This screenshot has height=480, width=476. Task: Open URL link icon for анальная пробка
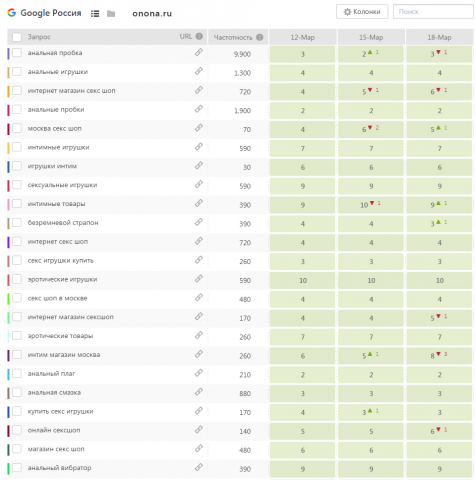click(x=199, y=52)
